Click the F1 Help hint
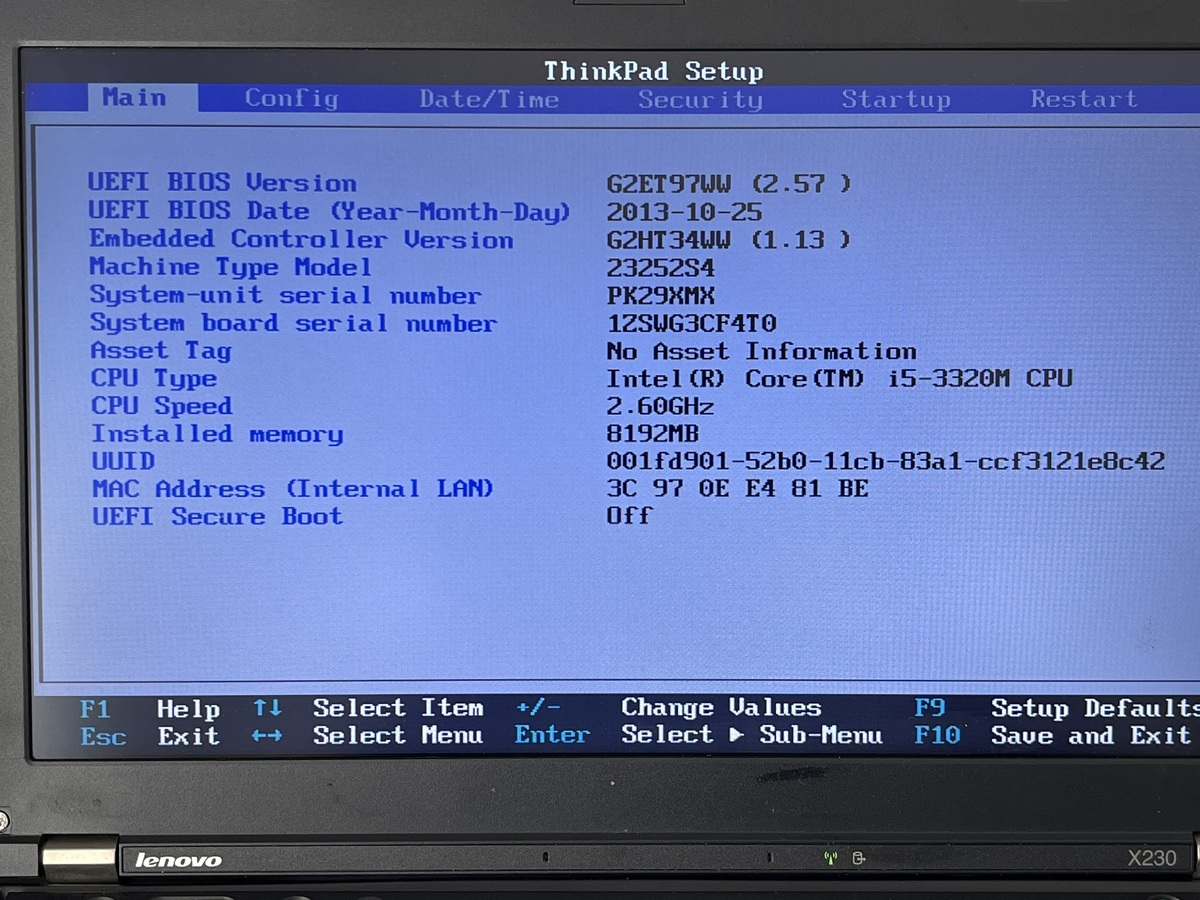Viewport: 1200px width, 900px height. pyautogui.click(x=150, y=709)
